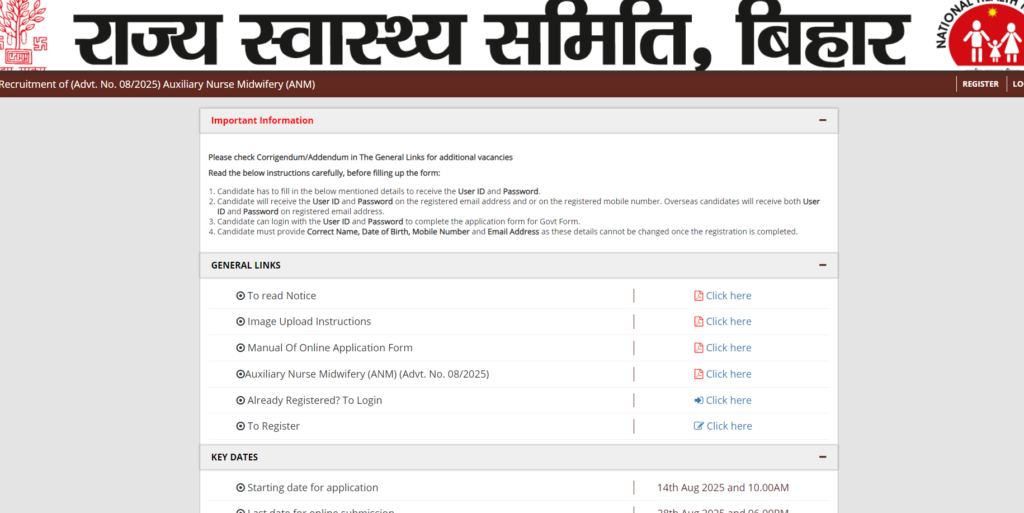This screenshot has width=1024, height=513.
Task: Collapse the GENERAL LINKS section
Action: [822, 265]
